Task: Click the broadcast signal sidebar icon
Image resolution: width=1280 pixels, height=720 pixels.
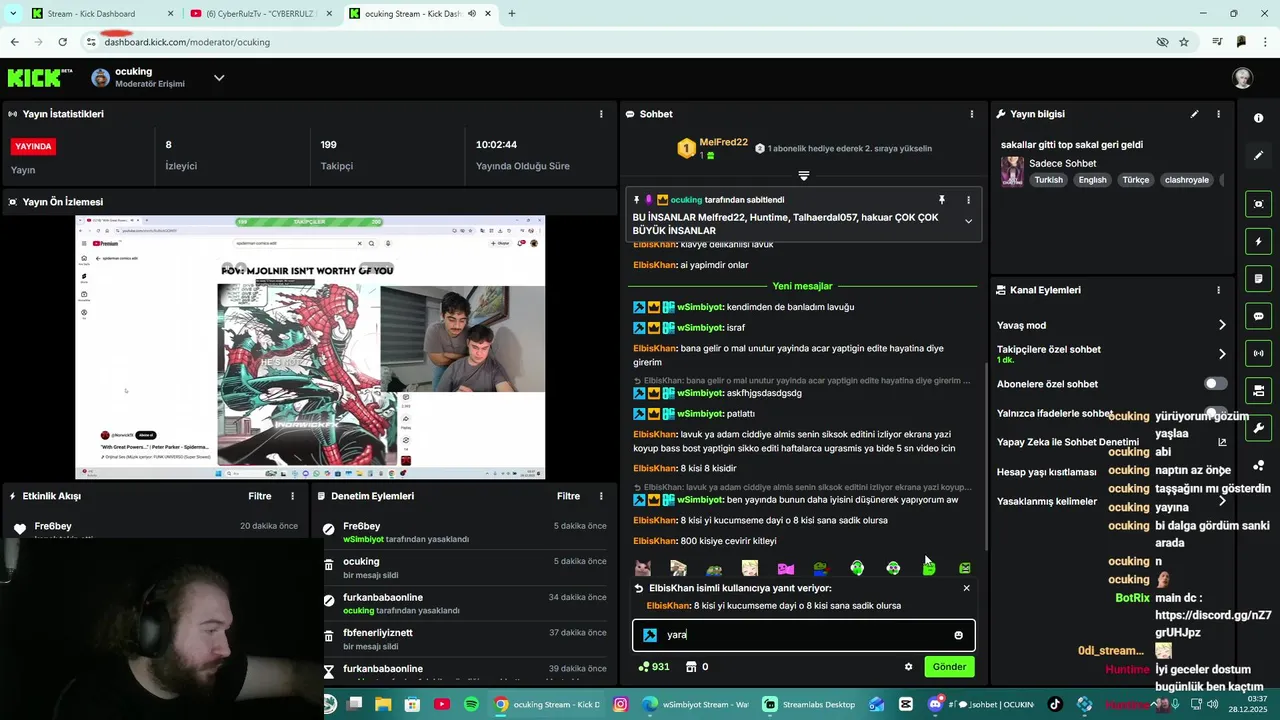Action: [x=1258, y=353]
